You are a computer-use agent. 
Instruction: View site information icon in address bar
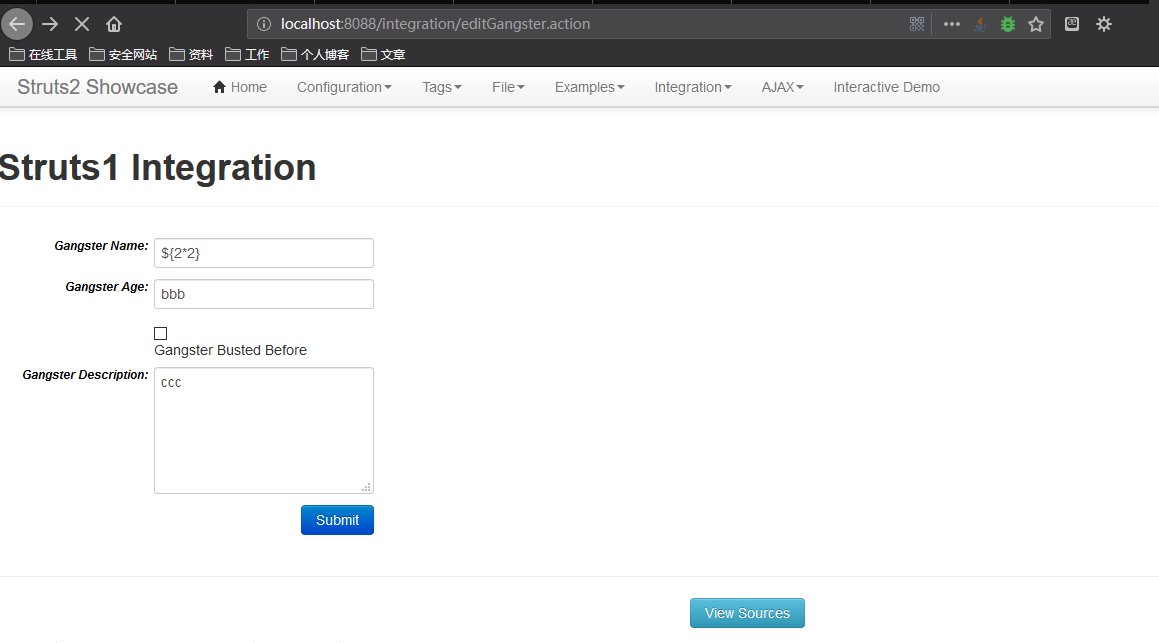coord(264,24)
